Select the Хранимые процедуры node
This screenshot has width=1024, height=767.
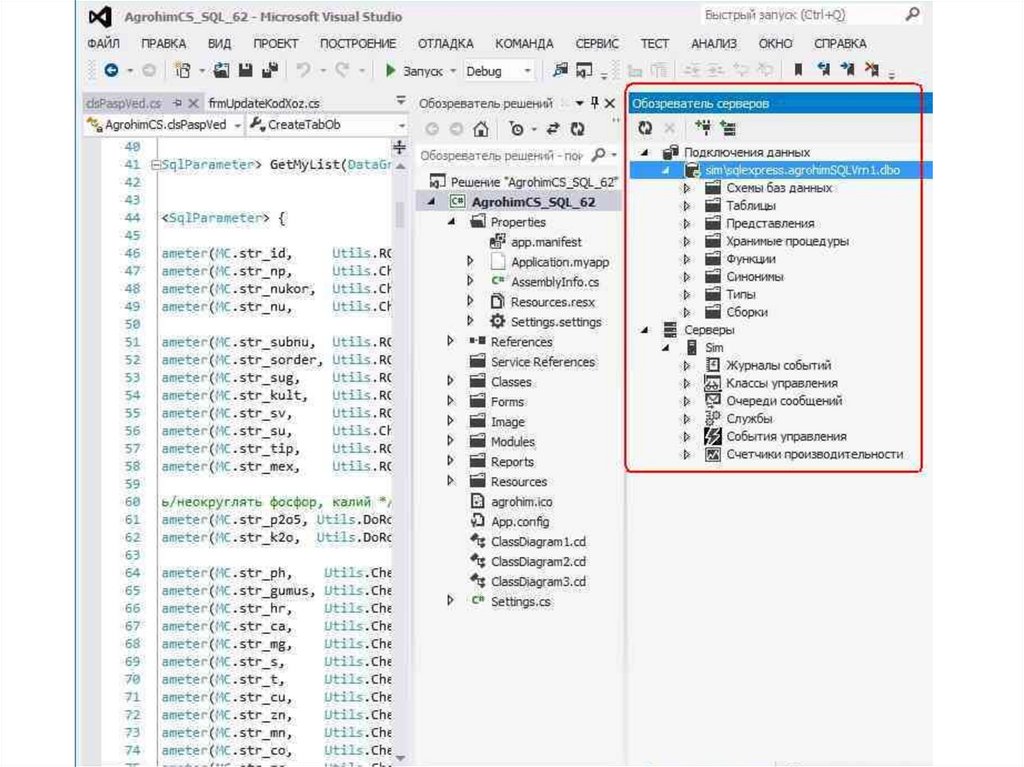click(x=787, y=241)
